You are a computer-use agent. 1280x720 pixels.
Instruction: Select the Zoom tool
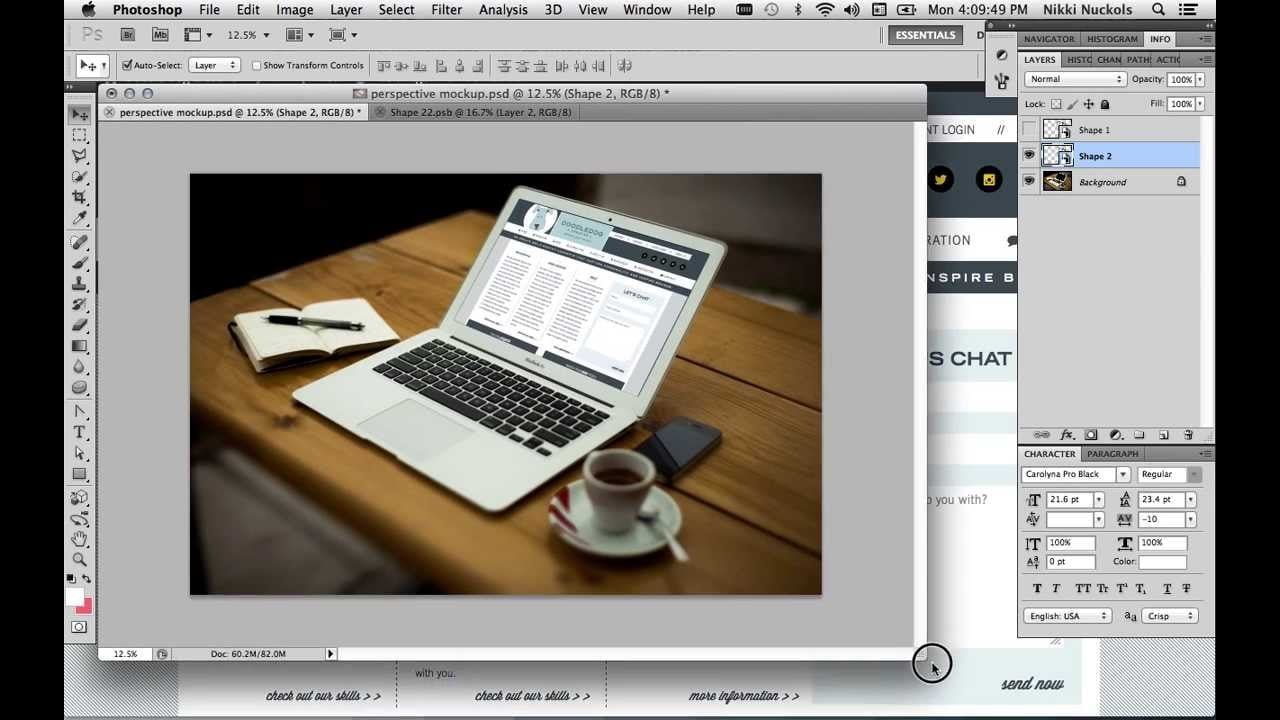pos(80,559)
